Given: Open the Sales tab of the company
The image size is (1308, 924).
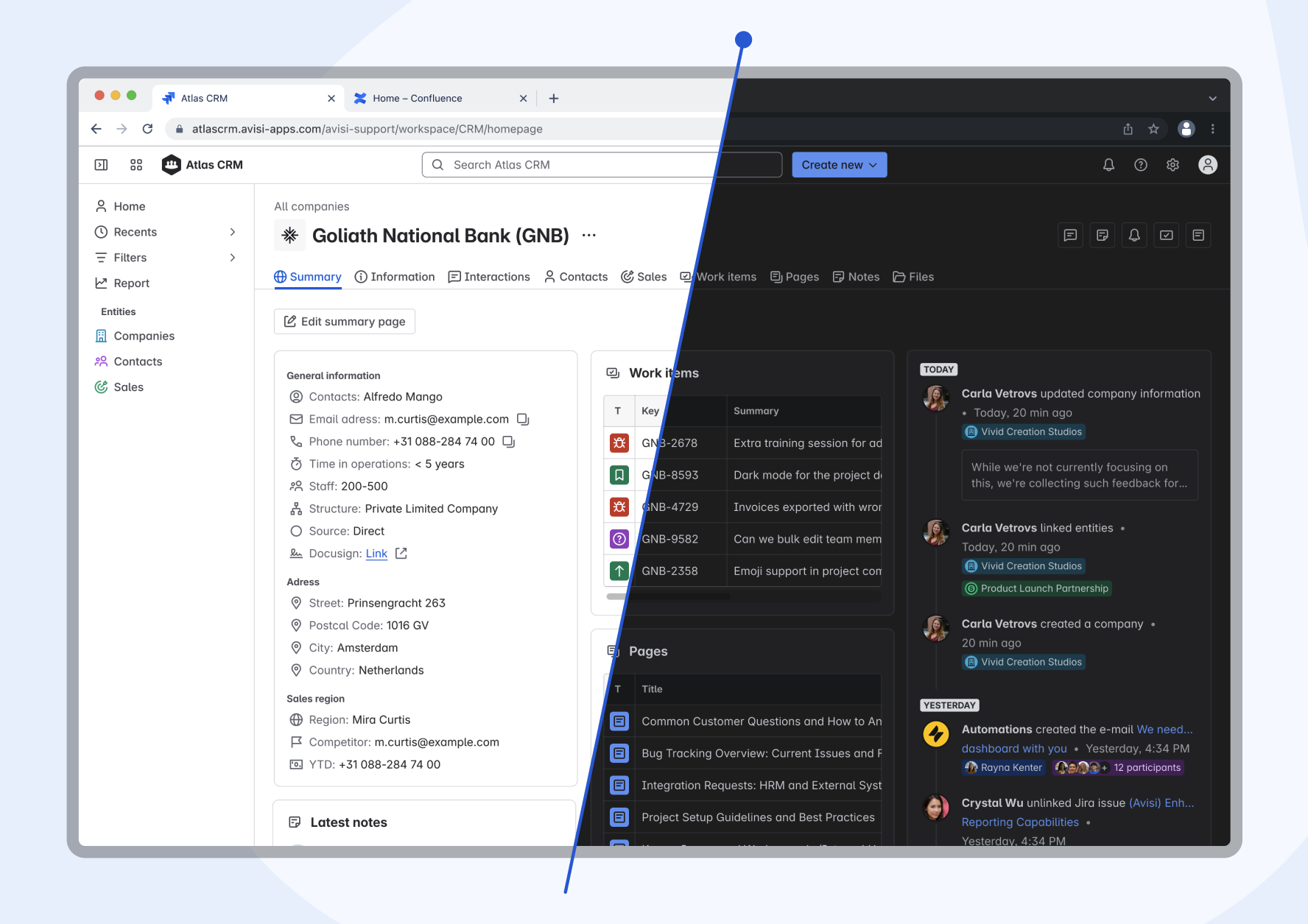Looking at the screenshot, I should click(x=644, y=277).
